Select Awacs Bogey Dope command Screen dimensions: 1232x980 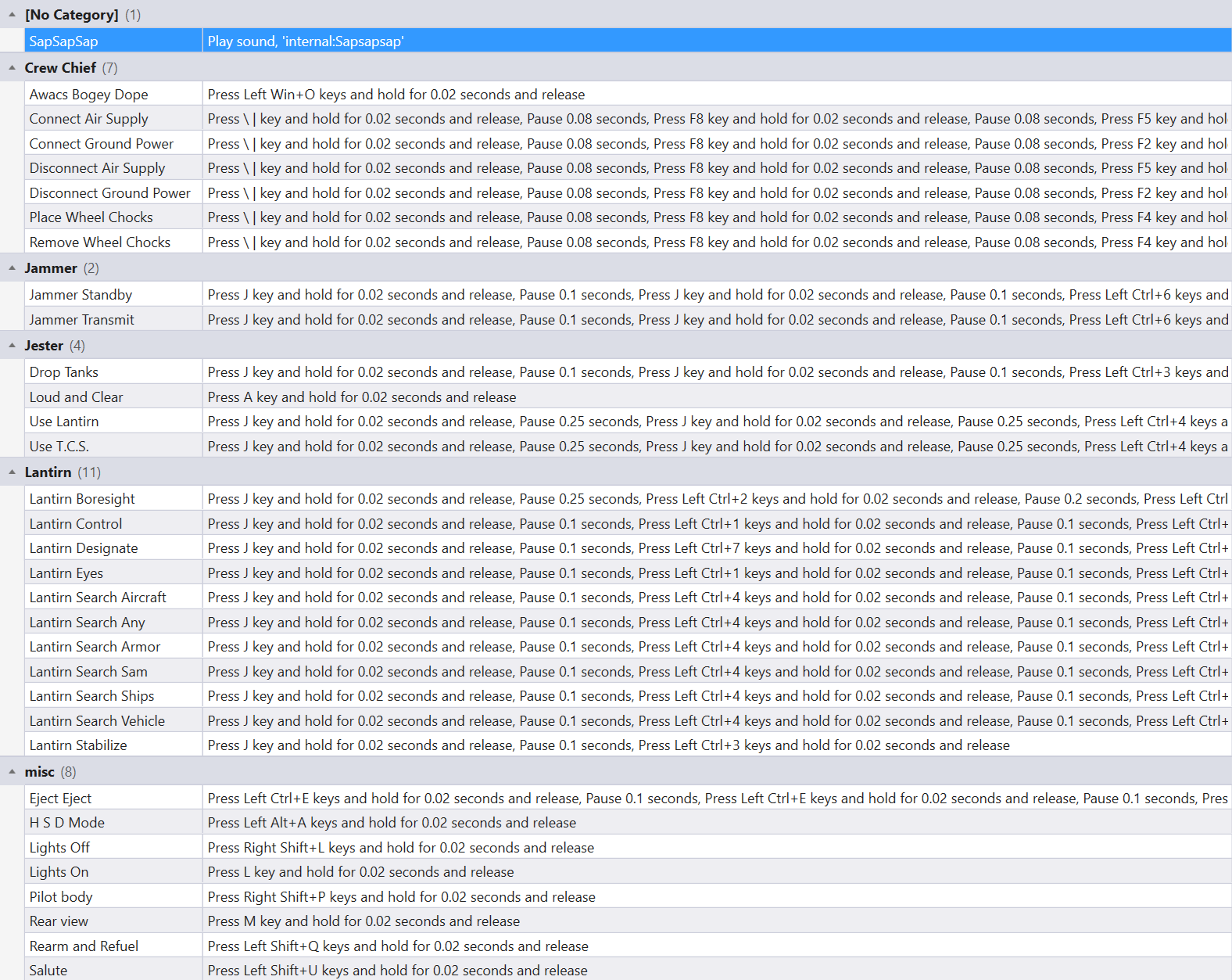click(x=88, y=95)
